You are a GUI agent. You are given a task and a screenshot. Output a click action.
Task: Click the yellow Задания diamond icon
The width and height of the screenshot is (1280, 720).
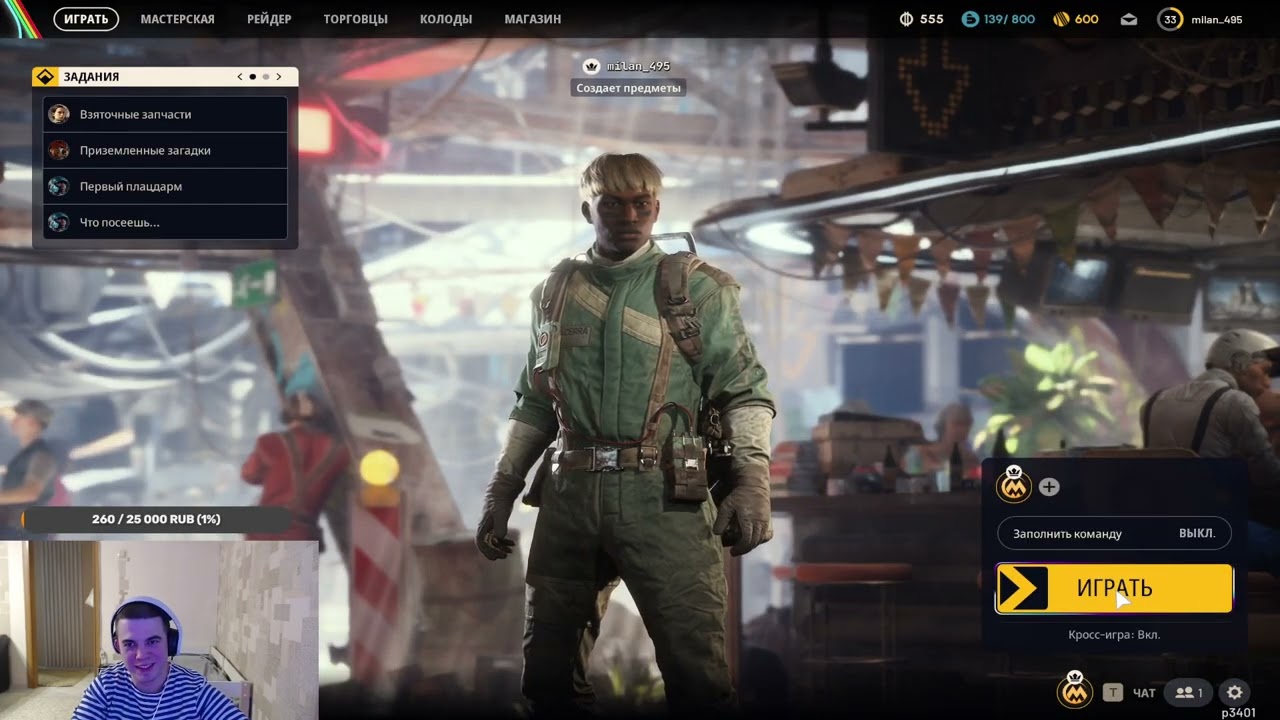[46, 77]
